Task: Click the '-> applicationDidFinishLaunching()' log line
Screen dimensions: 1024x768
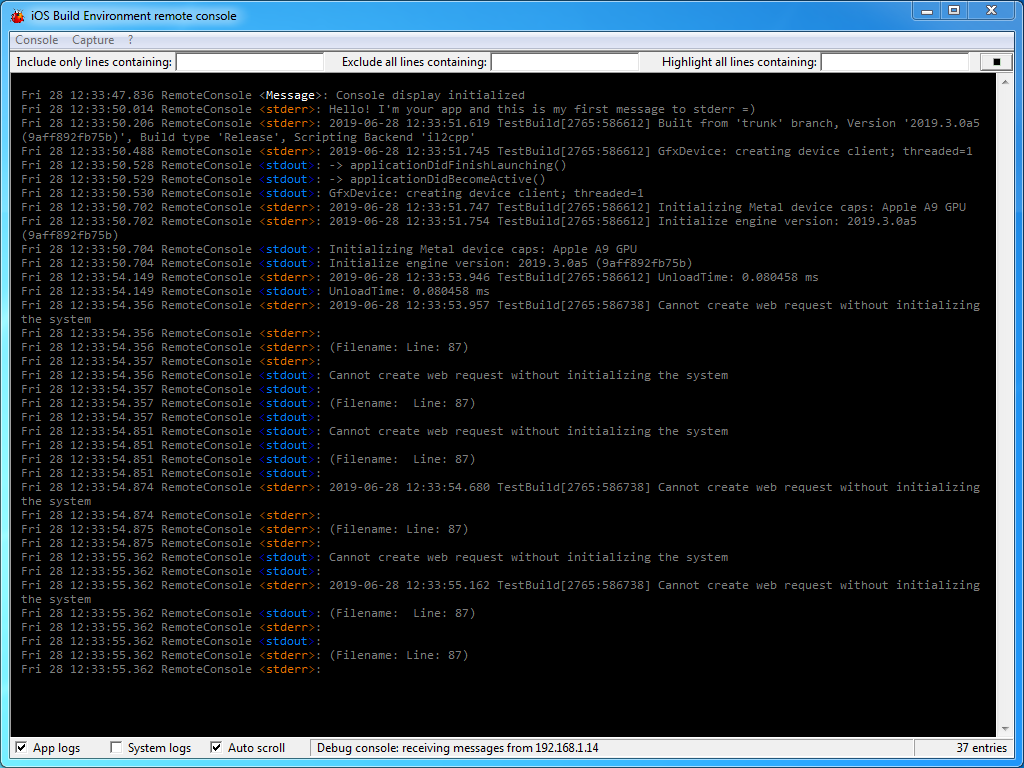Action: 294,165
